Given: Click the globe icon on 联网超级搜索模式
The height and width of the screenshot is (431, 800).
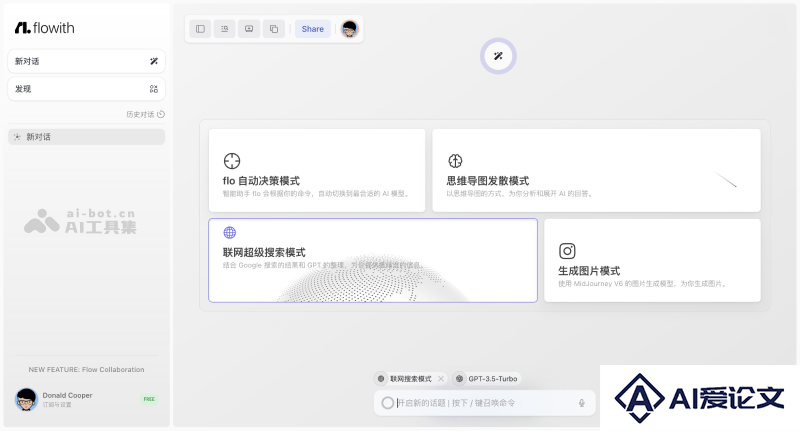Looking at the screenshot, I should (x=230, y=233).
